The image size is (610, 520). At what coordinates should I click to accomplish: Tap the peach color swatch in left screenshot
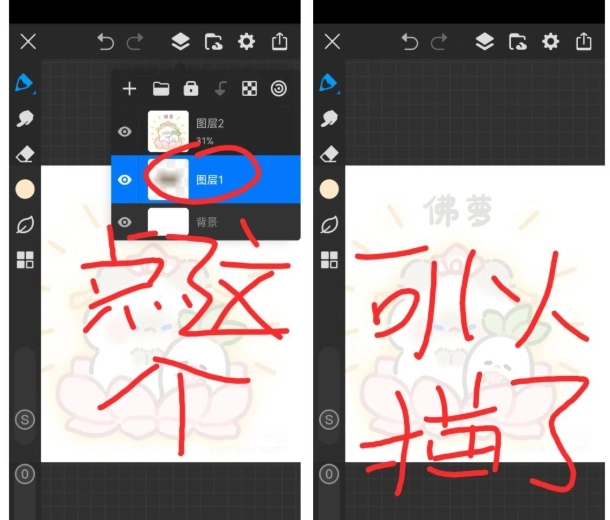click(26, 189)
